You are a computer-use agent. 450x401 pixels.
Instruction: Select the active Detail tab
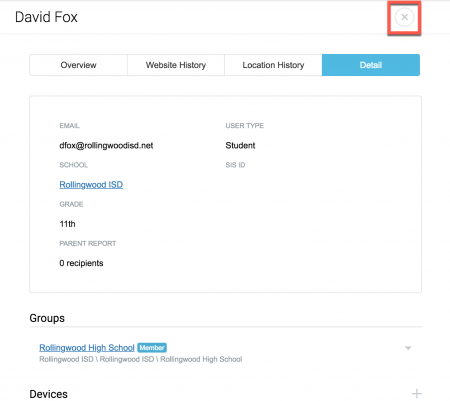(x=371, y=65)
